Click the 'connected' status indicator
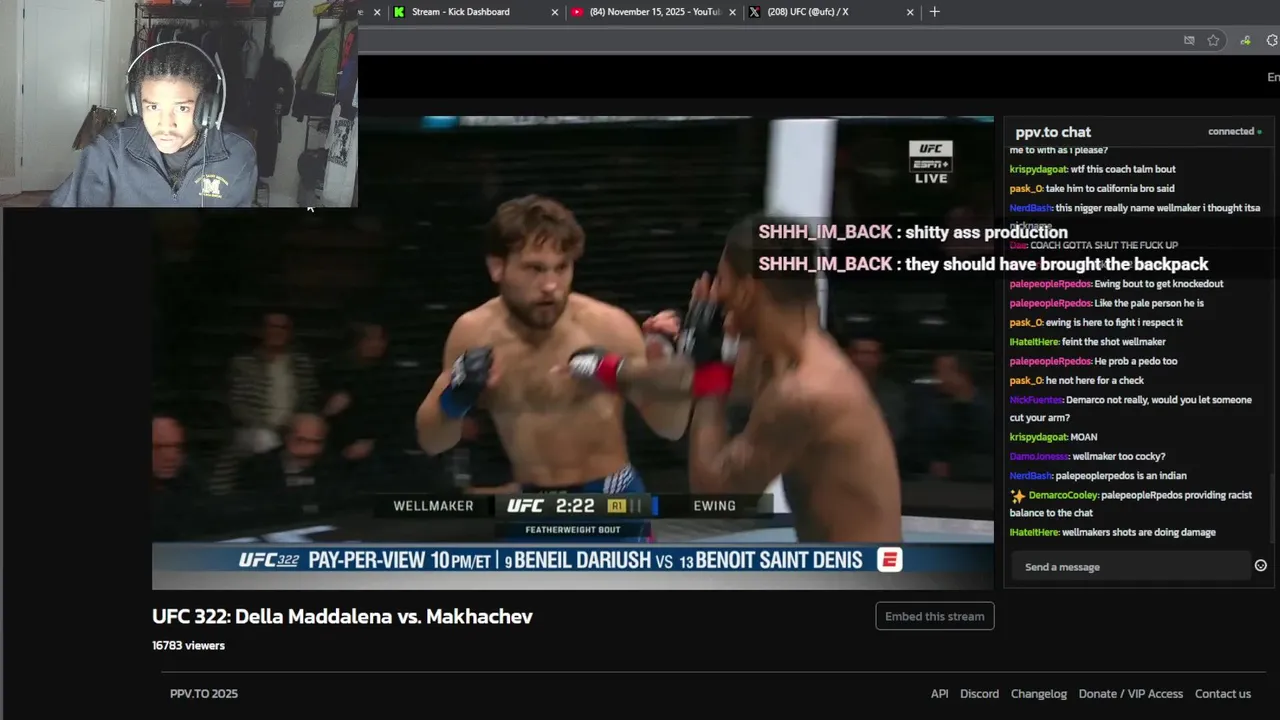This screenshot has height=720, width=1280. [1234, 131]
